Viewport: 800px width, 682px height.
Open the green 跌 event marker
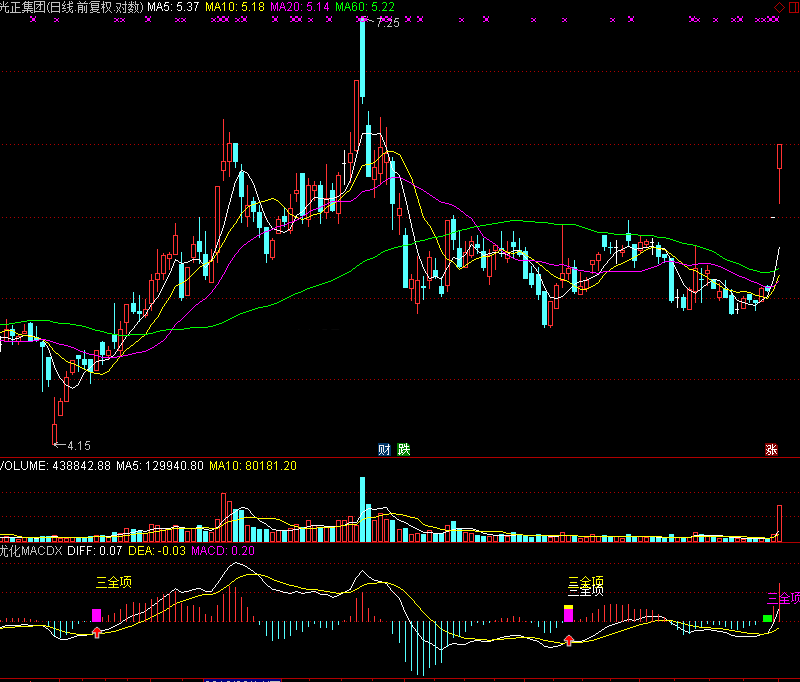[404, 449]
